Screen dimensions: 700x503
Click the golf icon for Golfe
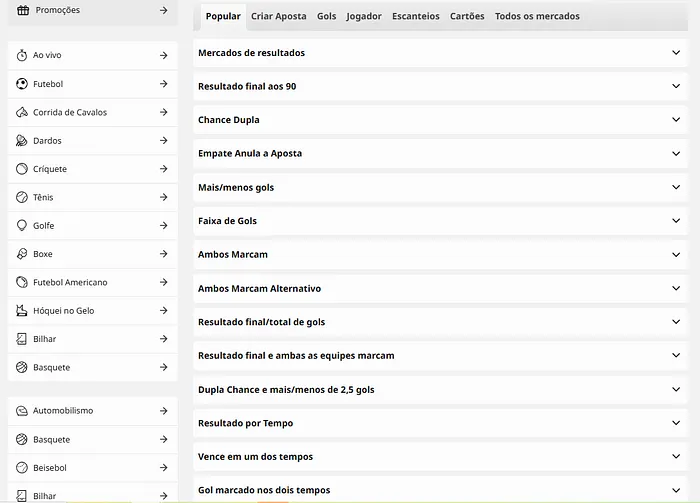tap(22, 225)
